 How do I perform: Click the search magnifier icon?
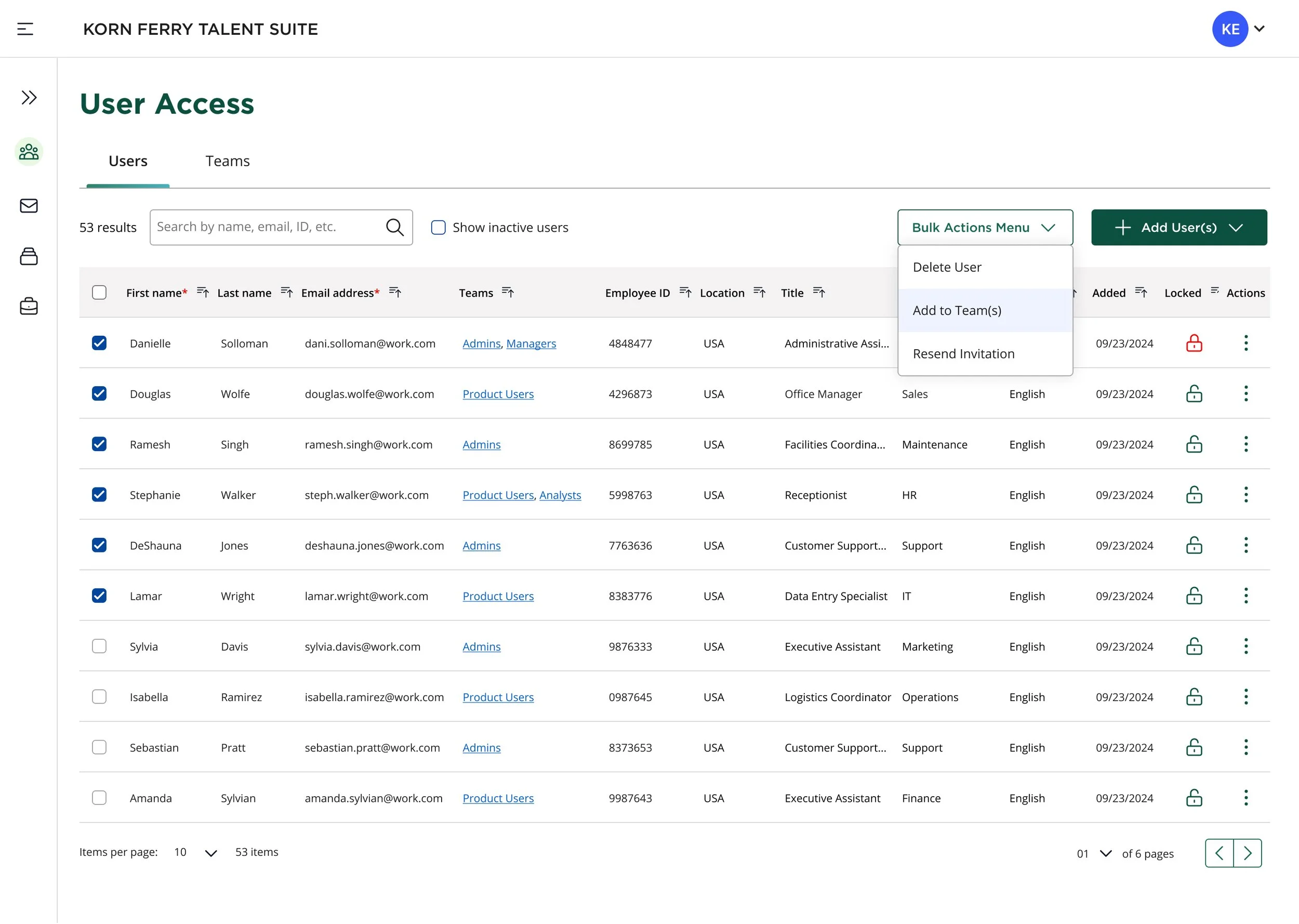[x=395, y=228]
